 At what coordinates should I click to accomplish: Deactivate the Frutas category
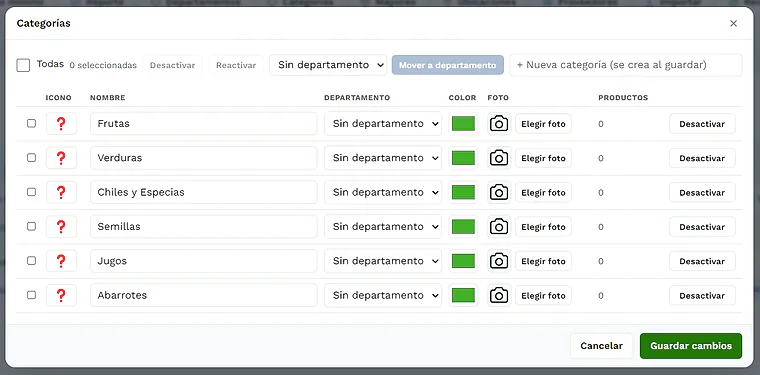[x=702, y=124]
